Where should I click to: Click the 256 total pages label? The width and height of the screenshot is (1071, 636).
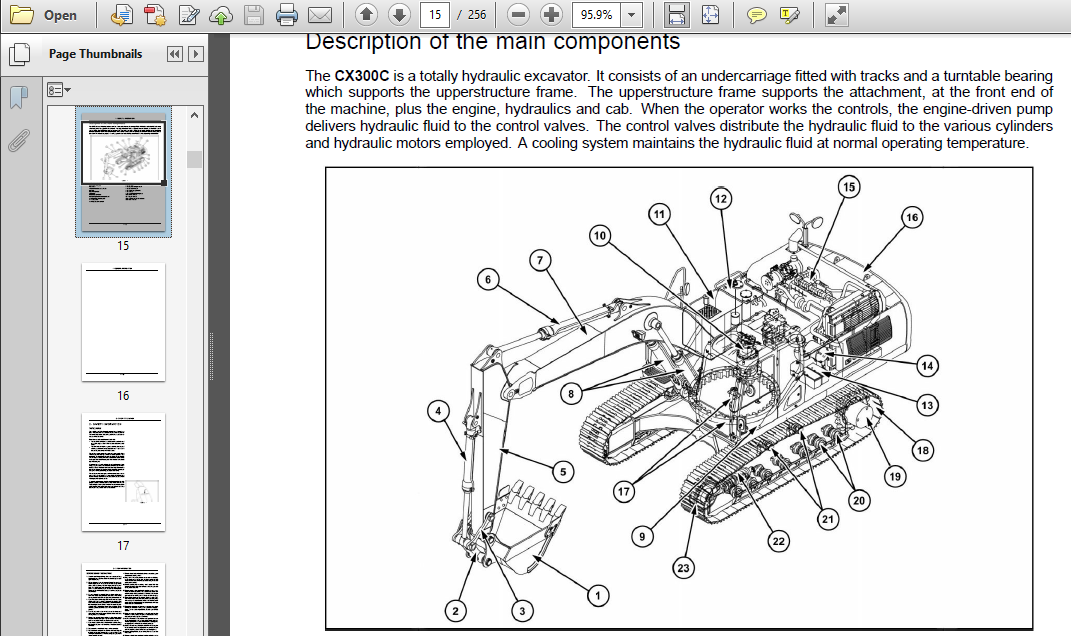(x=477, y=14)
